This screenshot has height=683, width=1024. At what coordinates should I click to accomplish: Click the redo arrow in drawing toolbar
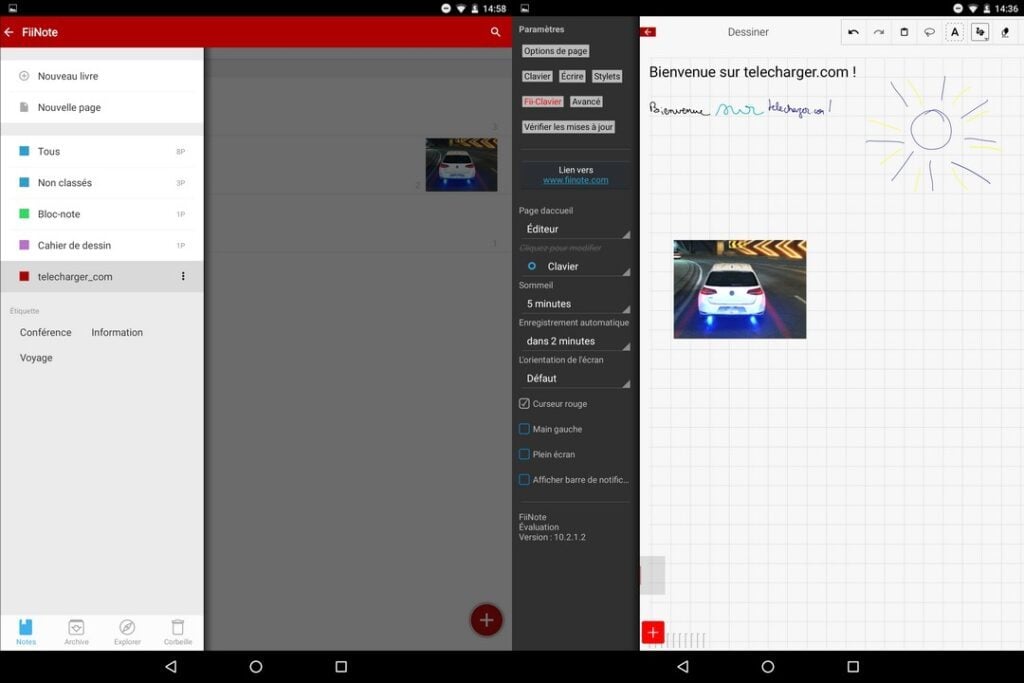coord(878,32)
